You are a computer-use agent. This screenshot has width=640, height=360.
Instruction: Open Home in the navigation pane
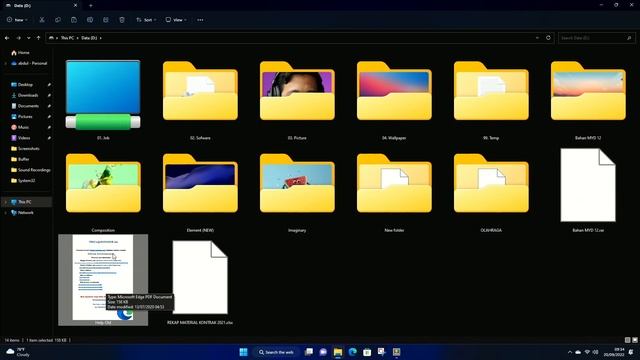pyautogui.click(x=24, y=53)
